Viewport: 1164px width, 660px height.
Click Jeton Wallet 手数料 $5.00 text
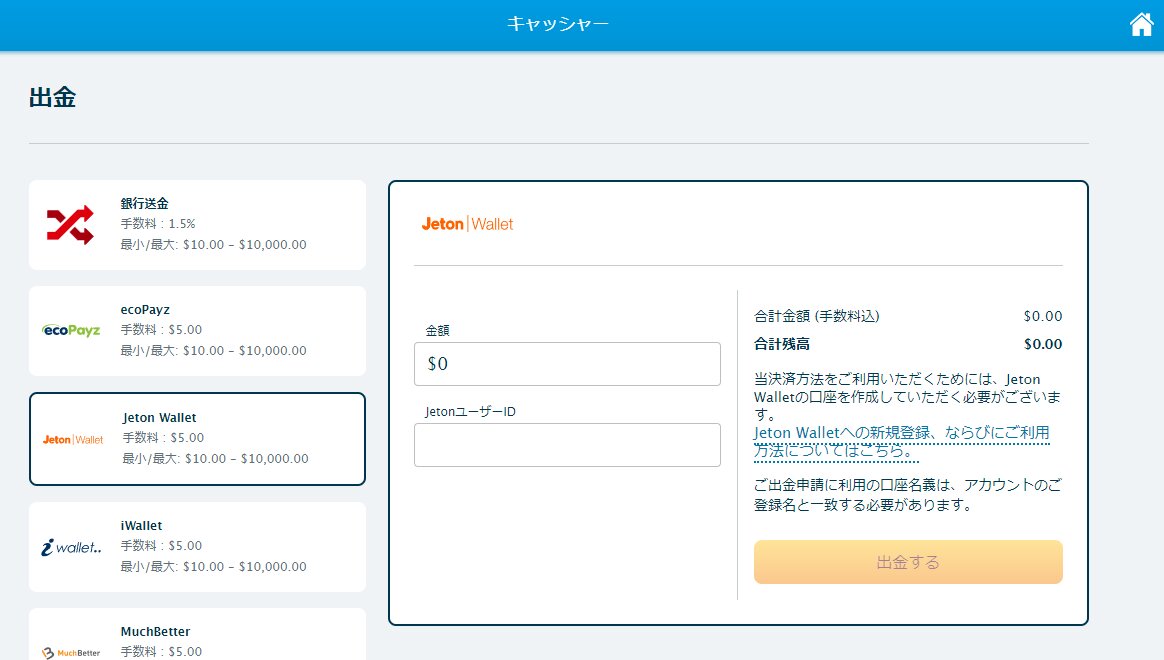(163, 438)
